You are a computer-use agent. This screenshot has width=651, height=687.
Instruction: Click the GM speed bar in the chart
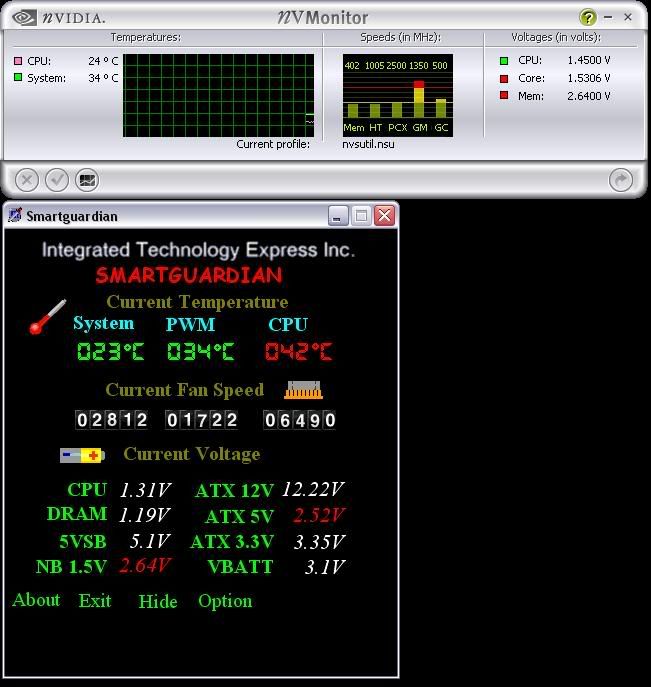(419, 99)
